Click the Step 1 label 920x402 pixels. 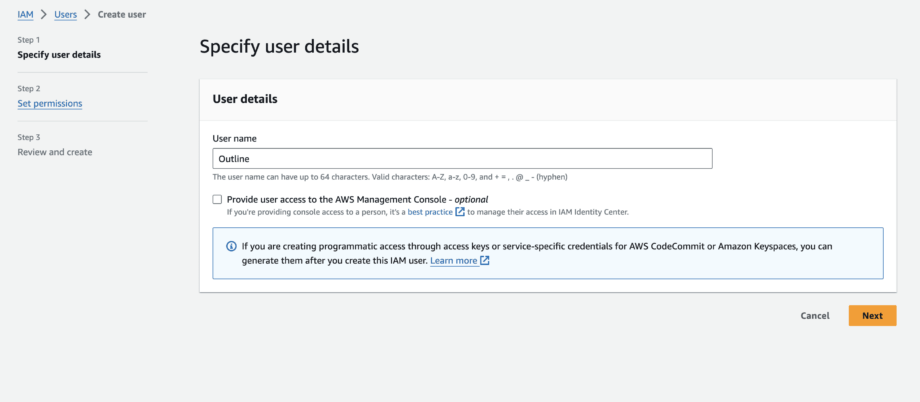(29, 40)
